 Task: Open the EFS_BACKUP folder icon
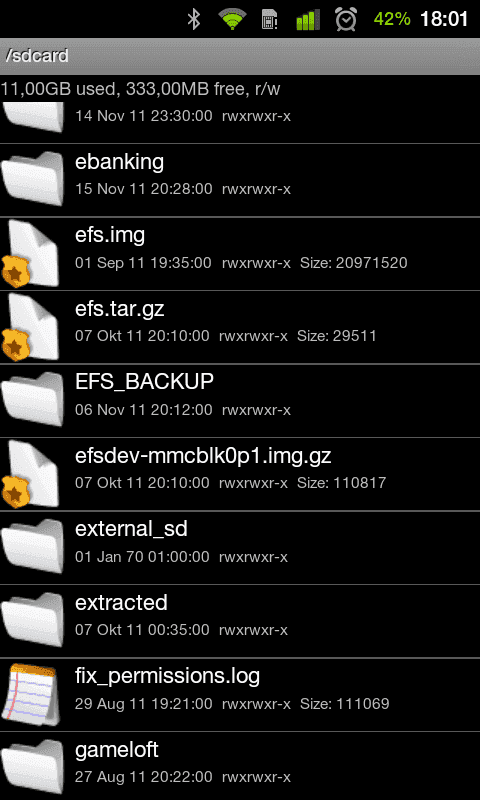[32, 399]
